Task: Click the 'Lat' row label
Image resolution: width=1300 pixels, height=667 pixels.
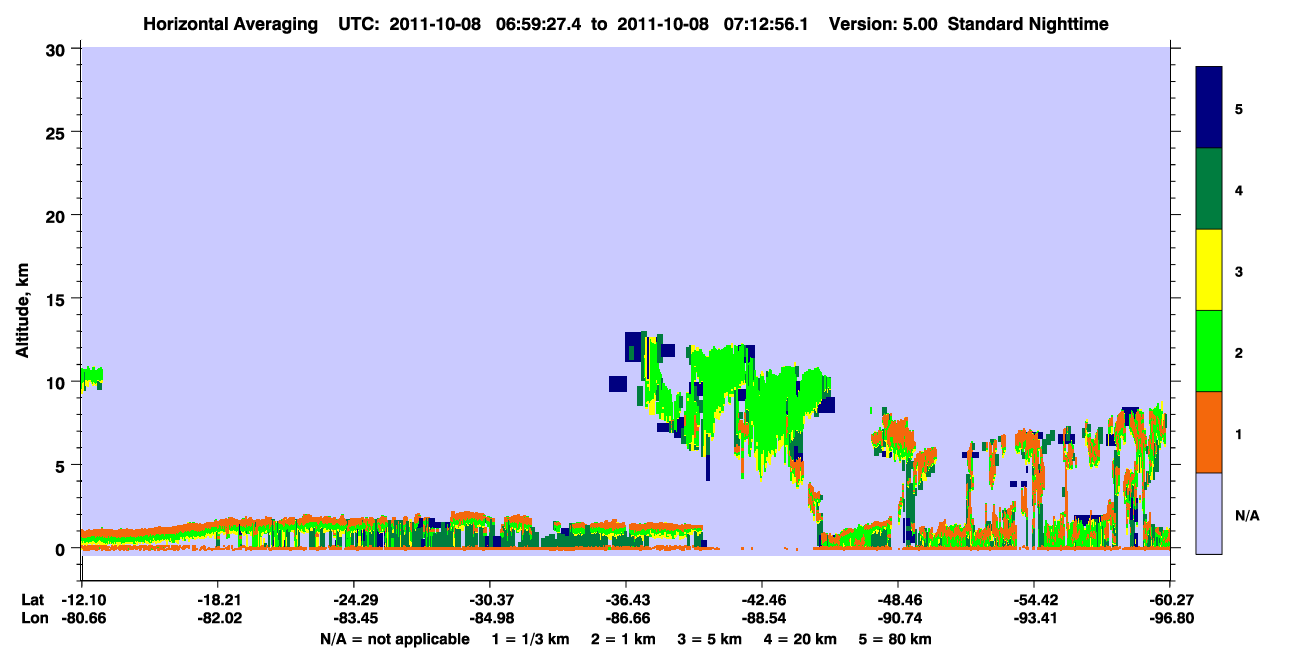Action: (x=33, y=600)
